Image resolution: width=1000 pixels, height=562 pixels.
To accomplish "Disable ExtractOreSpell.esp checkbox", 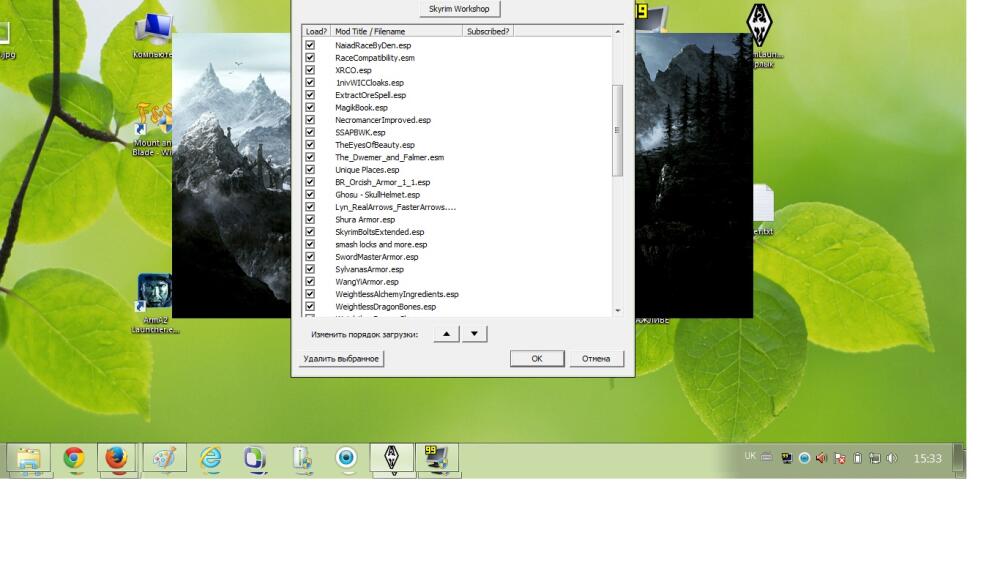I will (x=310, y=95).
